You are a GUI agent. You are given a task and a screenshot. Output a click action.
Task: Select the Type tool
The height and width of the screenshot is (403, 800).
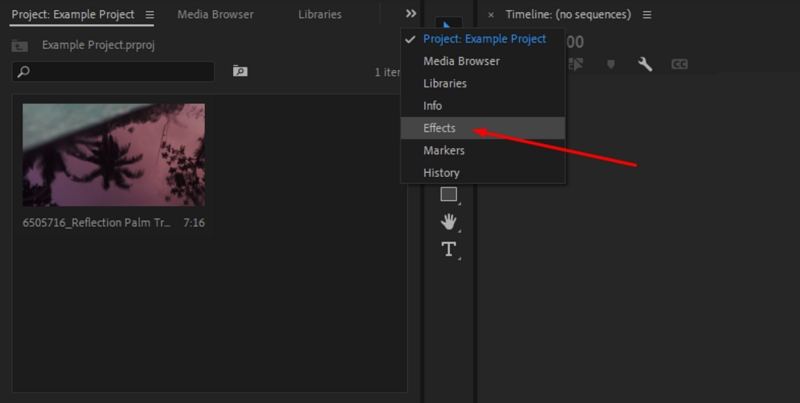449,249
